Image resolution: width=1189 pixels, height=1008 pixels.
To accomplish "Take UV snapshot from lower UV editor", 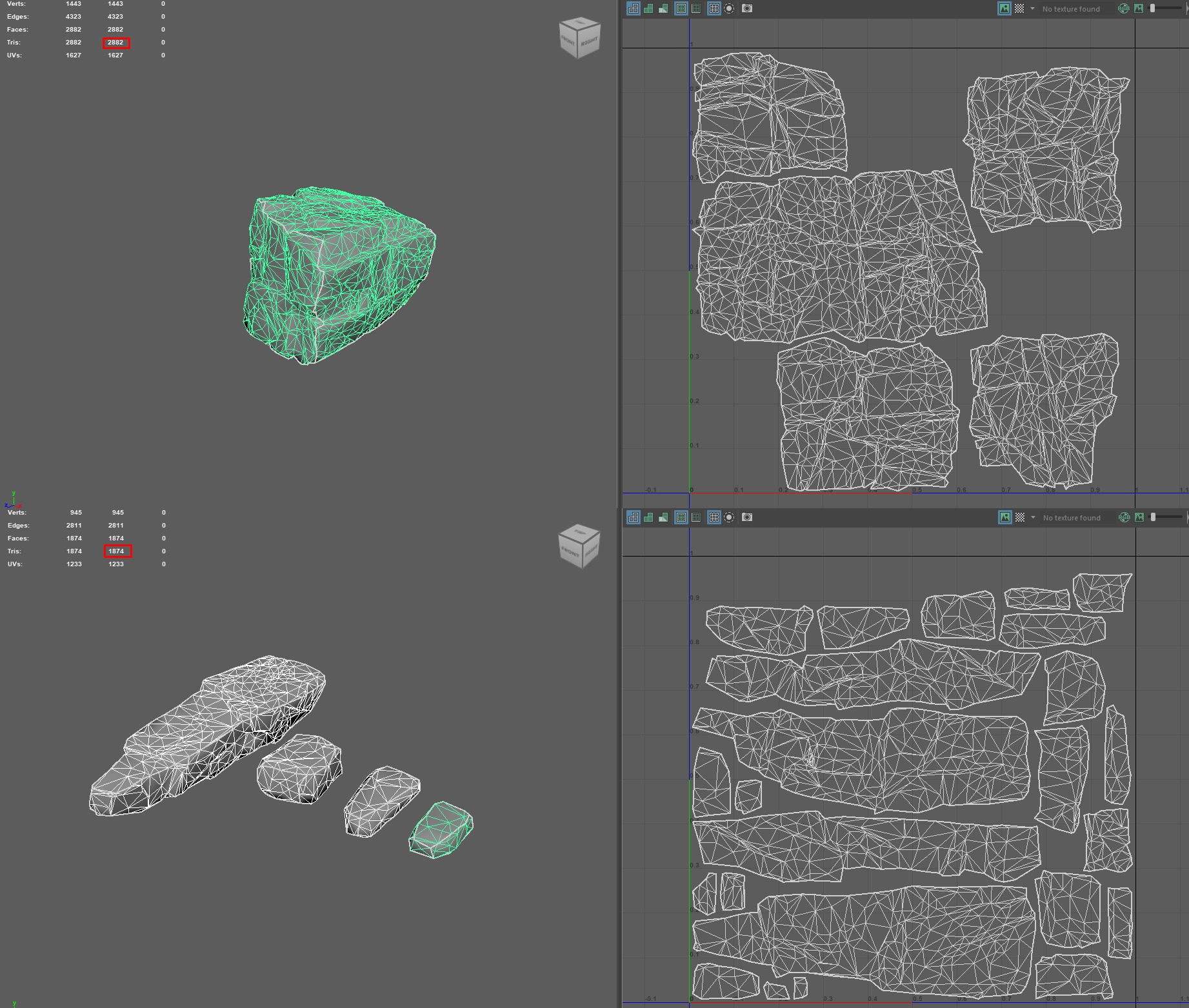I will (747, 517).
